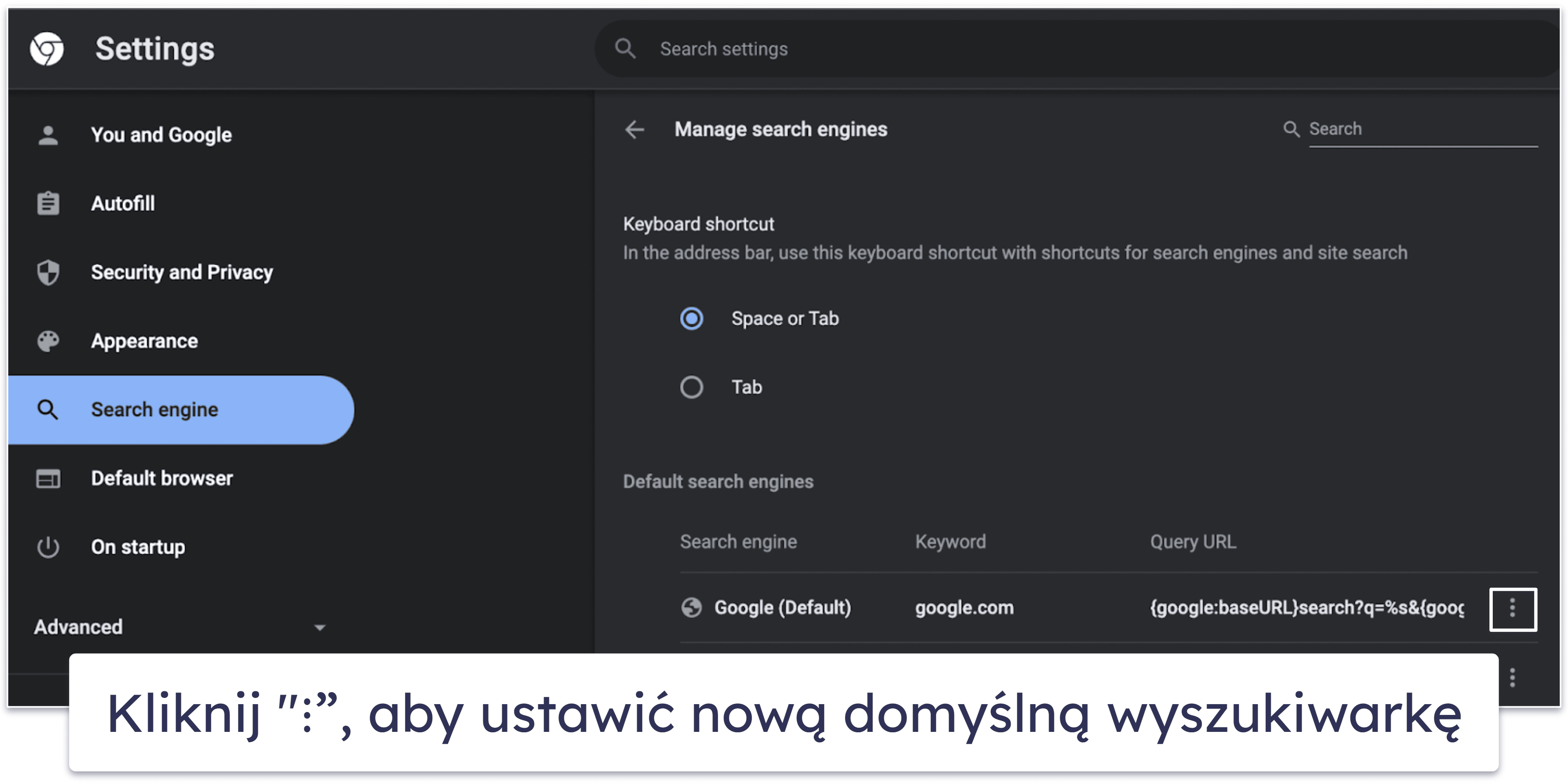Image resolution: width=1568 pixels, height=784 pixels.
Task: Click the search engines Search field
Action: 1423,129
